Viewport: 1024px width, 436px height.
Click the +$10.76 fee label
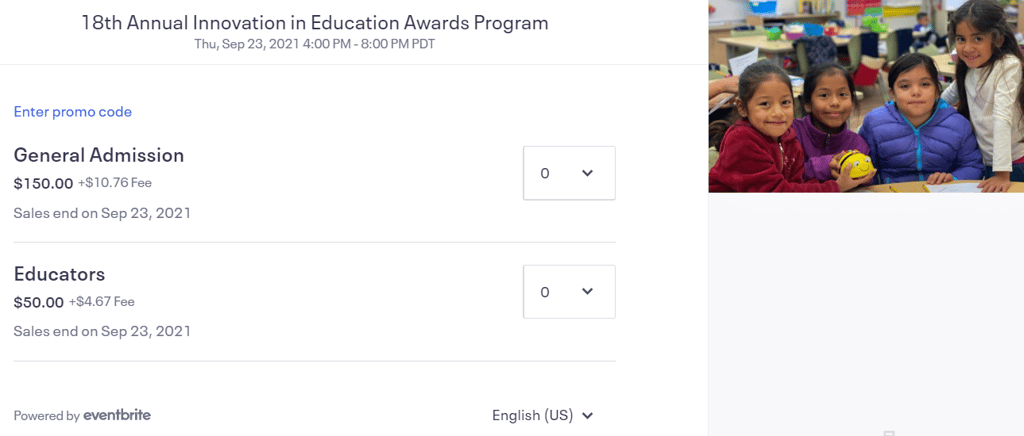pyautogui.click(x=115, y=183)
